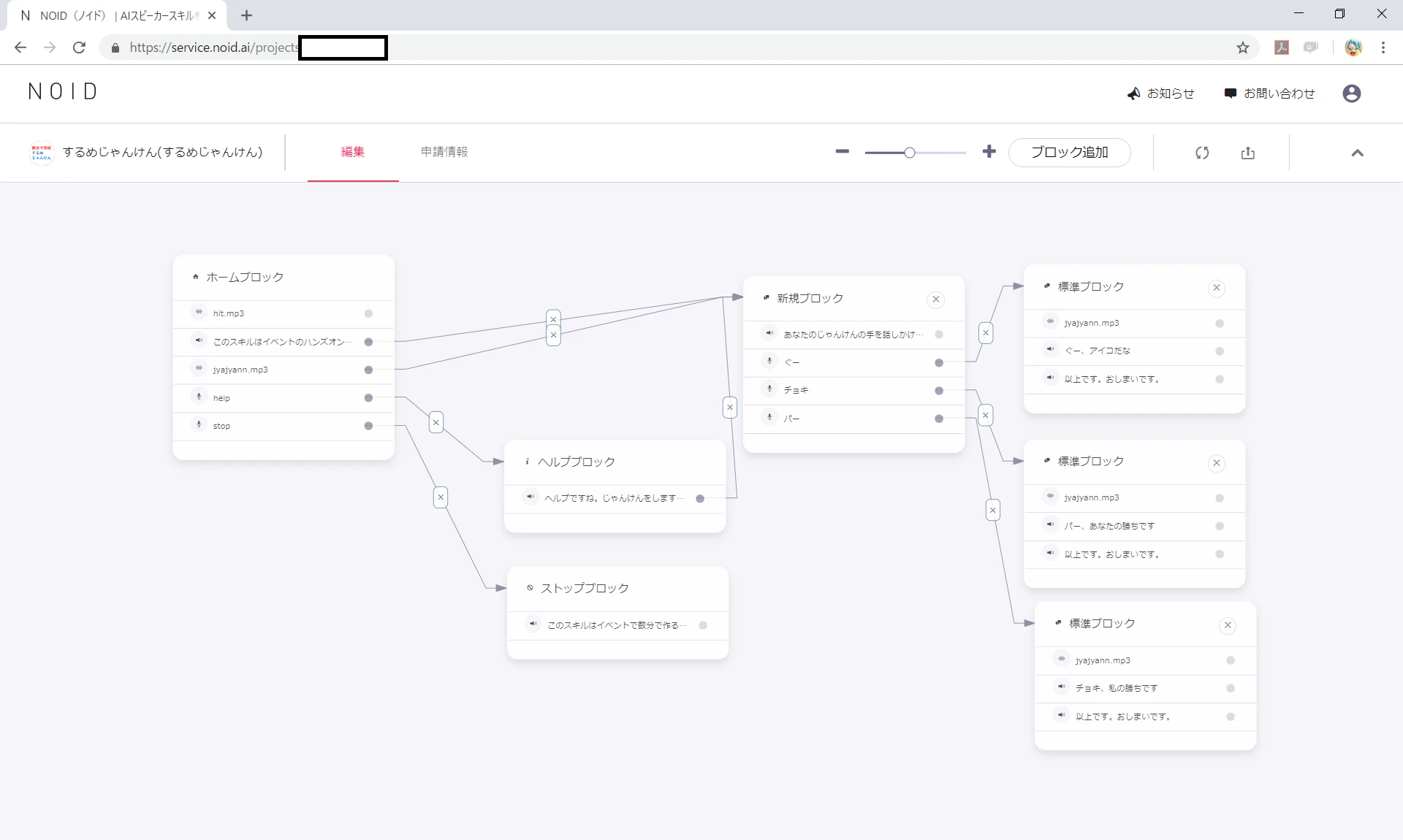Click the hit.mp3 row in ホームブロック

pos(284,313)
